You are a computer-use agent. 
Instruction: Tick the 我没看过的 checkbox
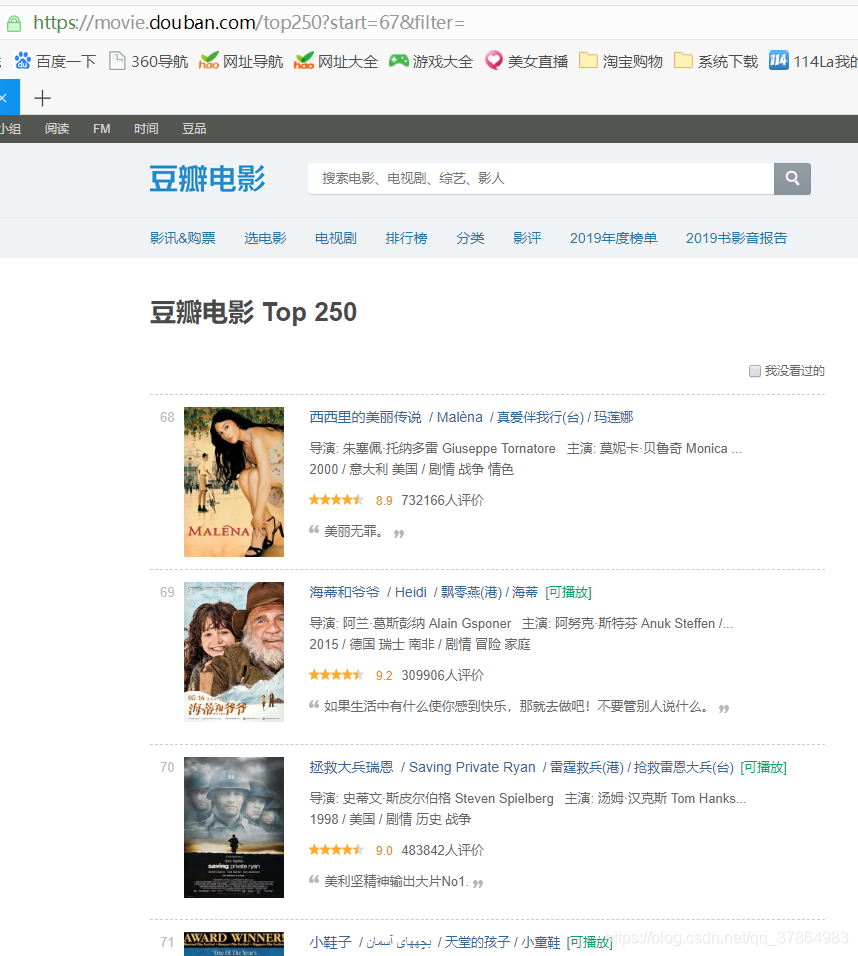(x=754, y=371)
